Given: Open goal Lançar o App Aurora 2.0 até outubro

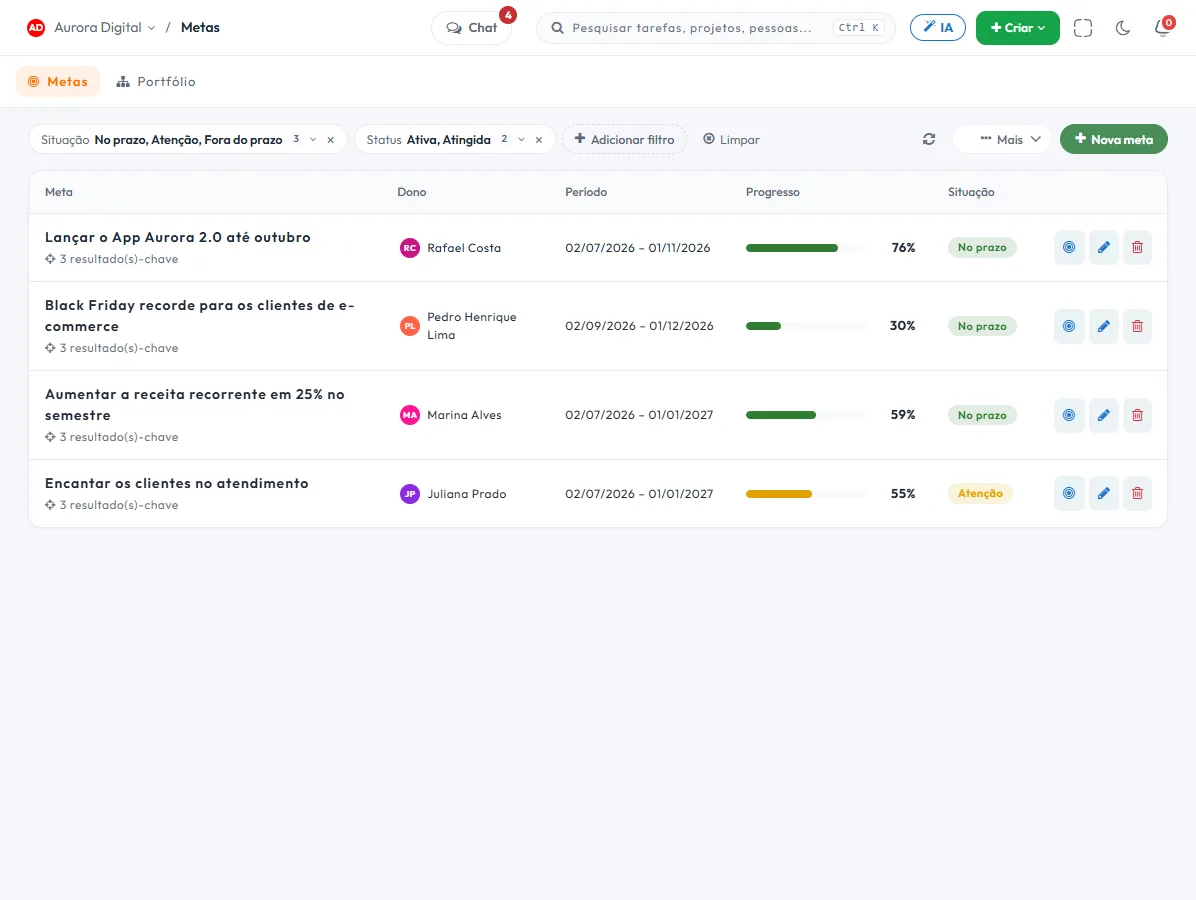Looking at the screenshot, I should click(x=178, y=237).
